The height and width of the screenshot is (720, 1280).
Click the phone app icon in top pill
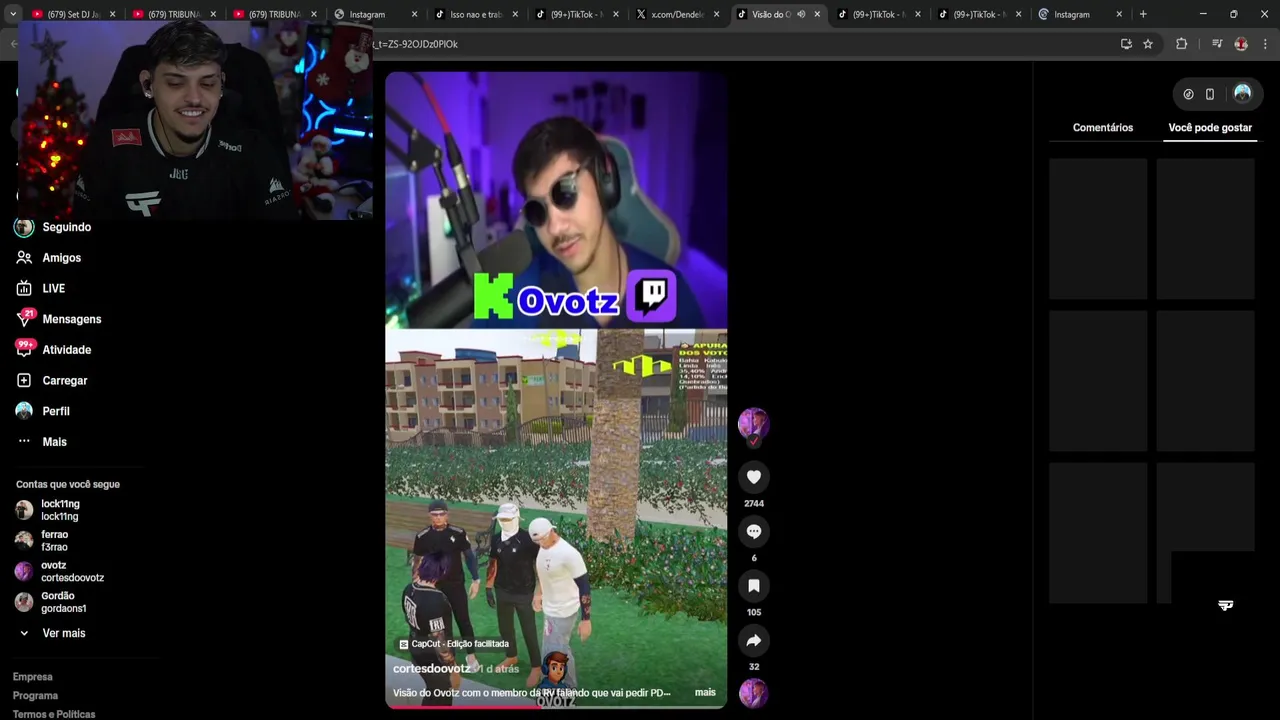coord(1209,94)
